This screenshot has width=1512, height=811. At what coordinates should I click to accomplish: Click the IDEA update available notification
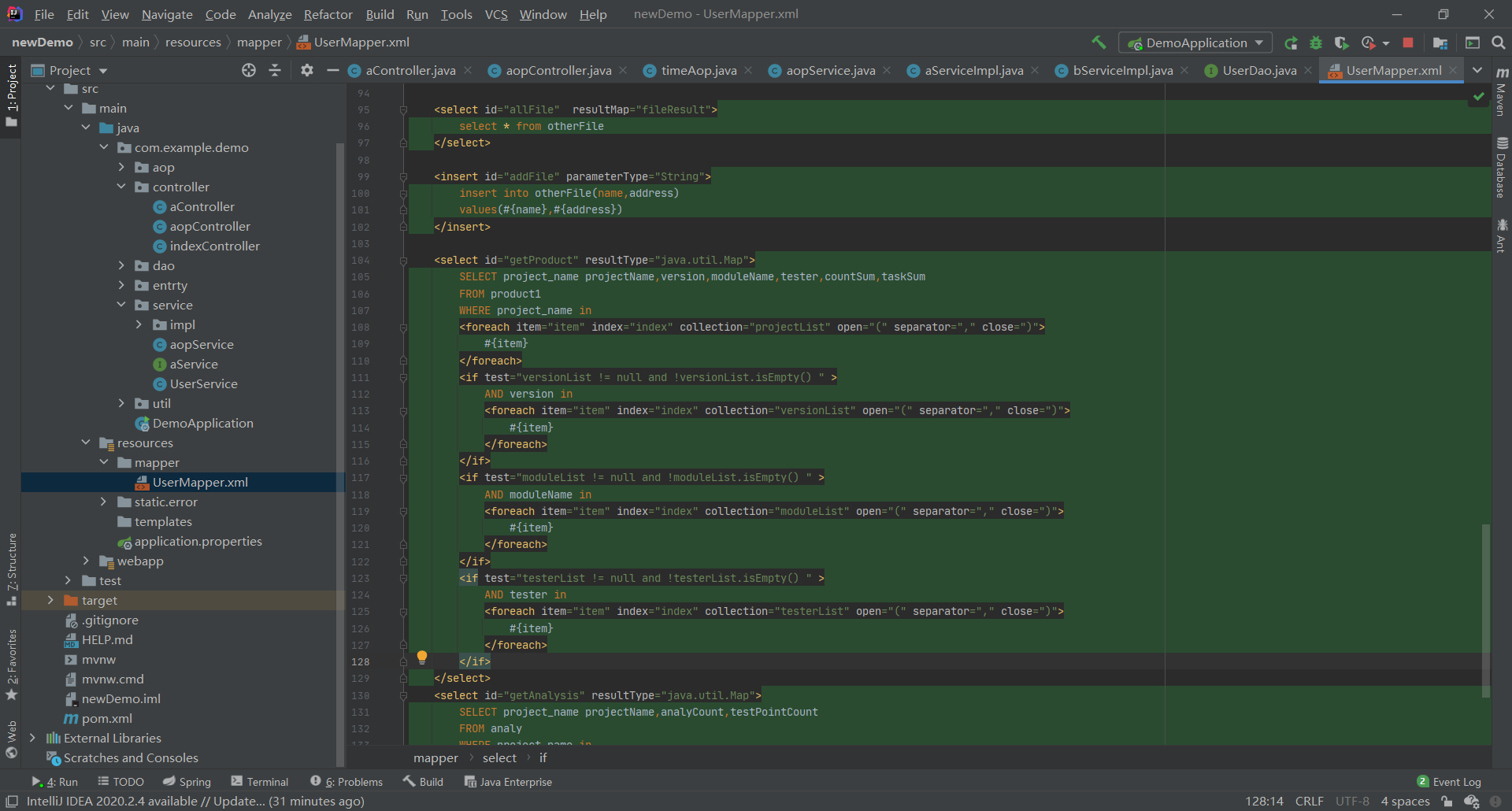pyautogui.click(x=195, y=801)
